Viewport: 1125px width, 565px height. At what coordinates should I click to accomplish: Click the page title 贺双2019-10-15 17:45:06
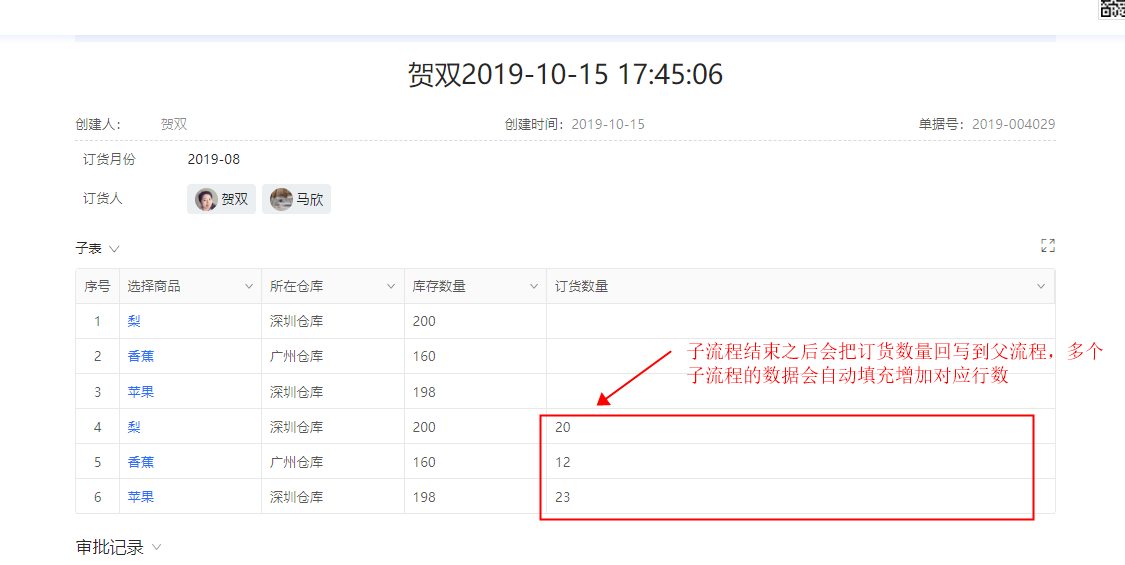(565, 75)
